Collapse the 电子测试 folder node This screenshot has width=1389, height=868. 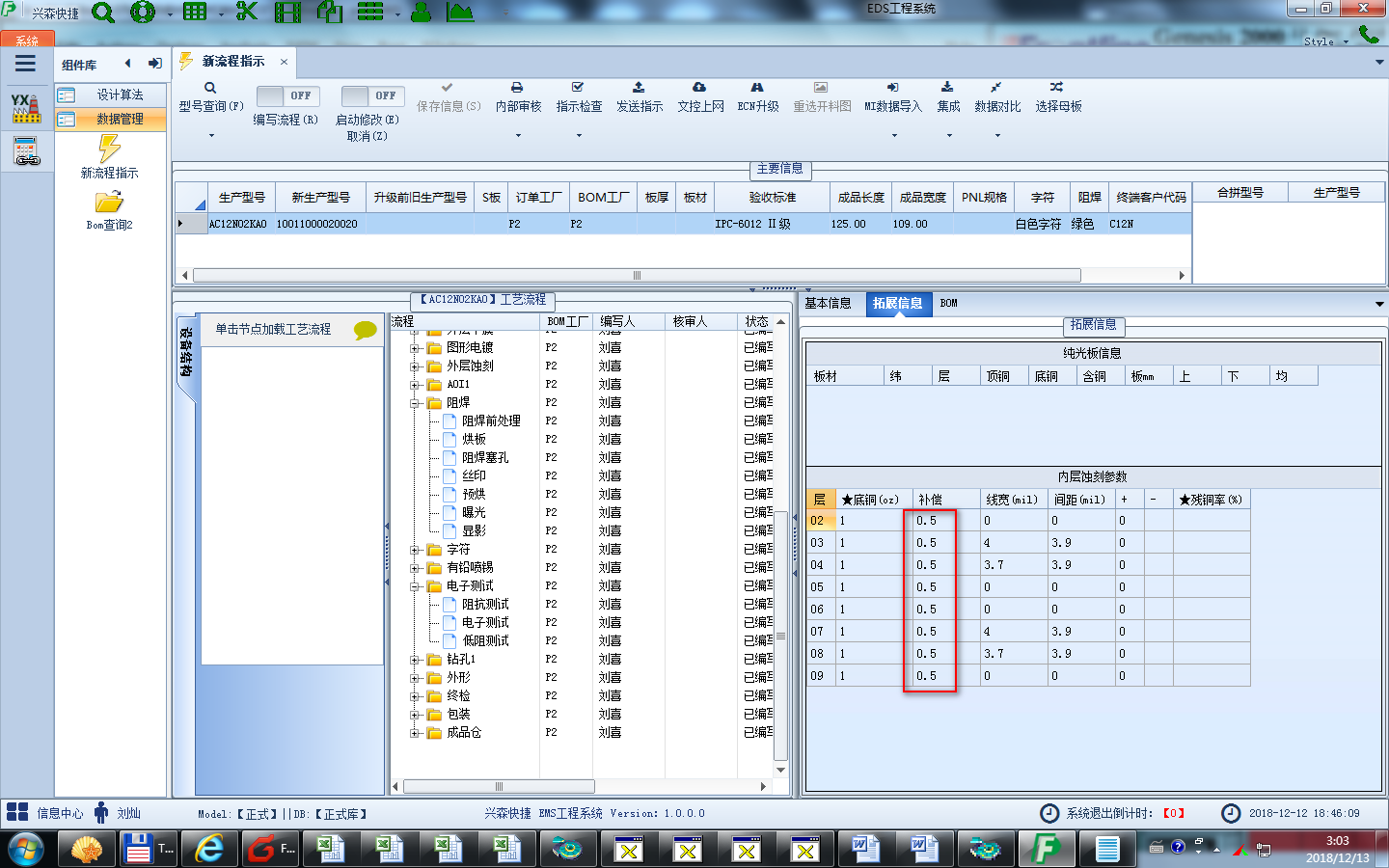[415, 585]
